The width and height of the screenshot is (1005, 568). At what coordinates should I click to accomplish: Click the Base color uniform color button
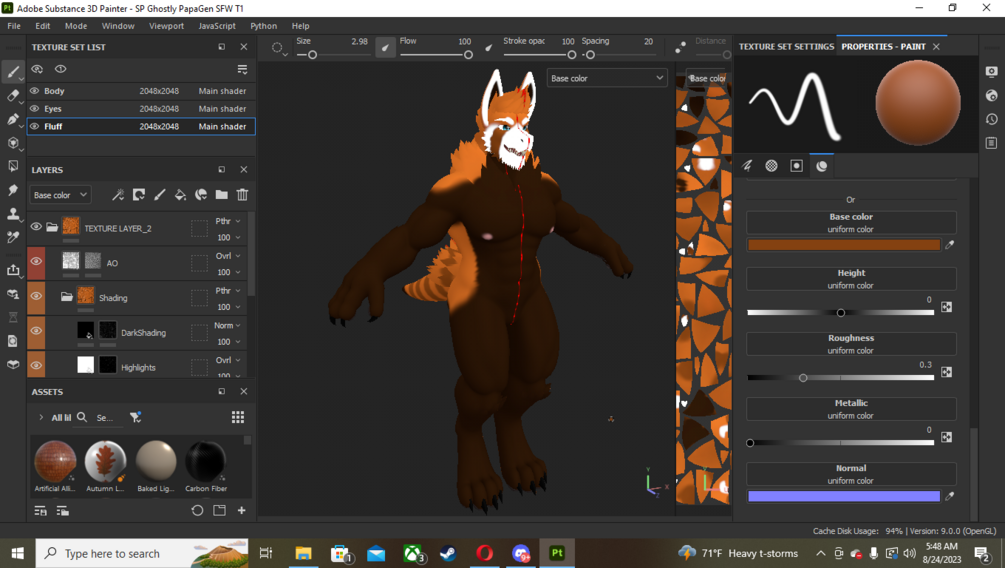pos(851,223)
